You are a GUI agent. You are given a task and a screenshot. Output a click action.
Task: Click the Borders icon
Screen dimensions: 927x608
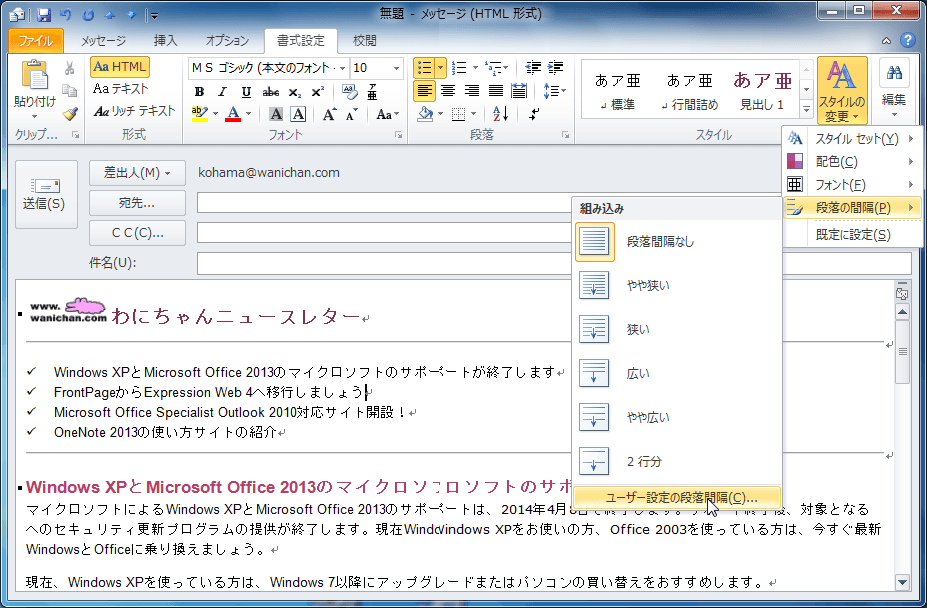tap(458, 114)
